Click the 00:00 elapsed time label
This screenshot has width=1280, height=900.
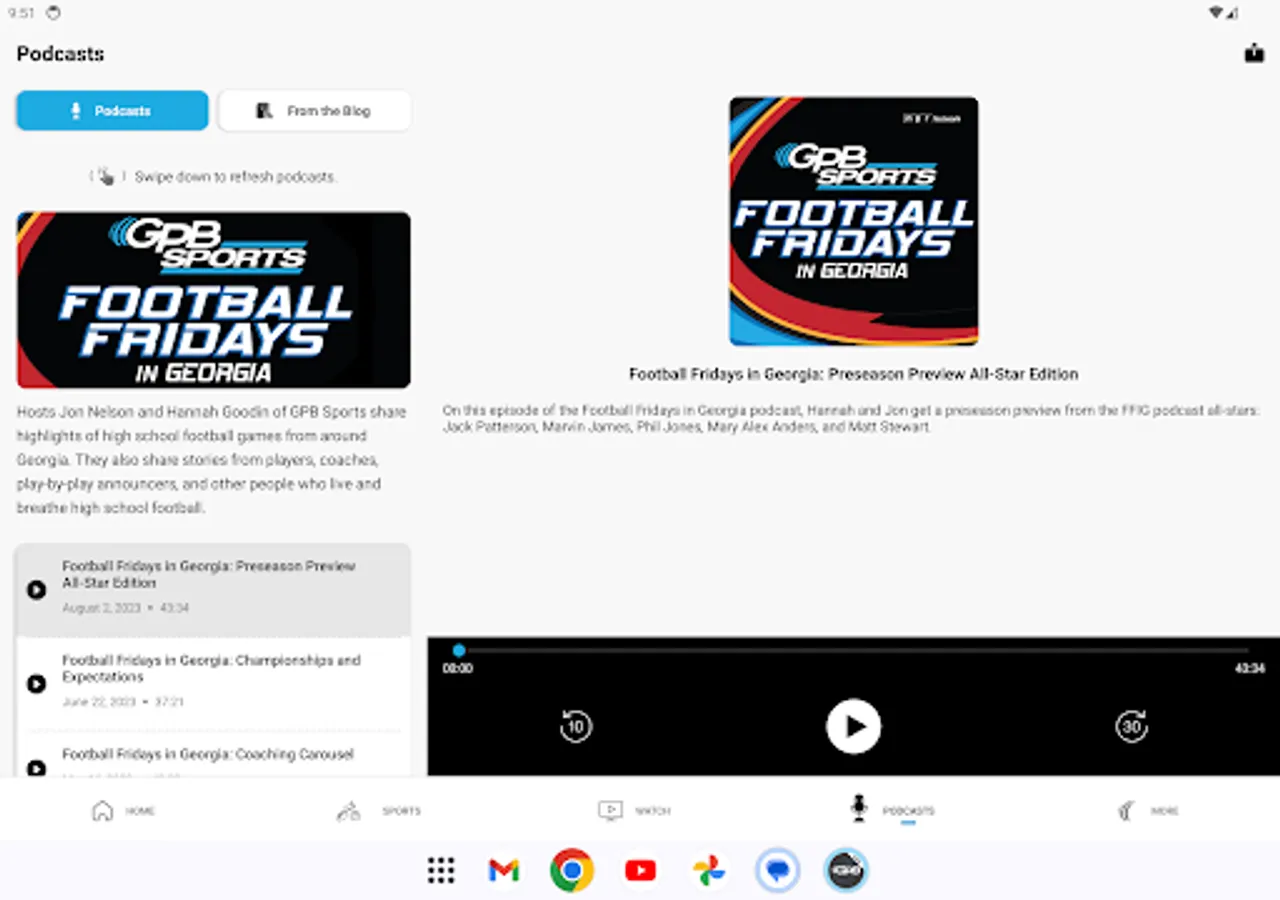[458, 668]
